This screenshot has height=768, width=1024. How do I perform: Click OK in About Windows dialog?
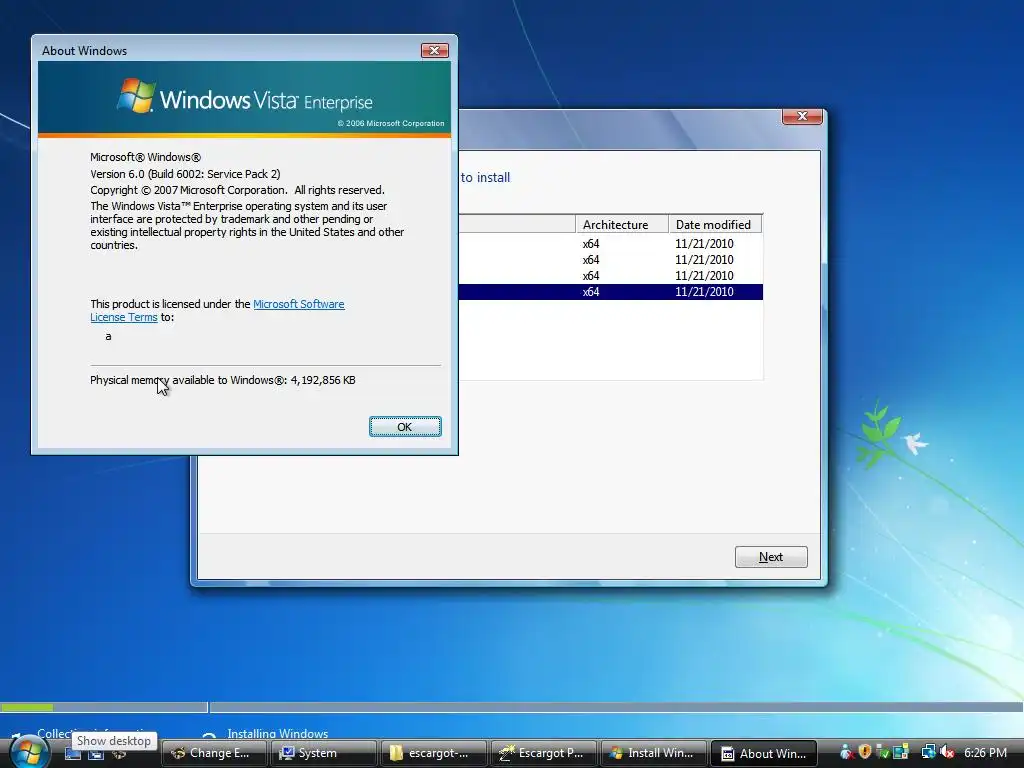[x=405, y=426]
